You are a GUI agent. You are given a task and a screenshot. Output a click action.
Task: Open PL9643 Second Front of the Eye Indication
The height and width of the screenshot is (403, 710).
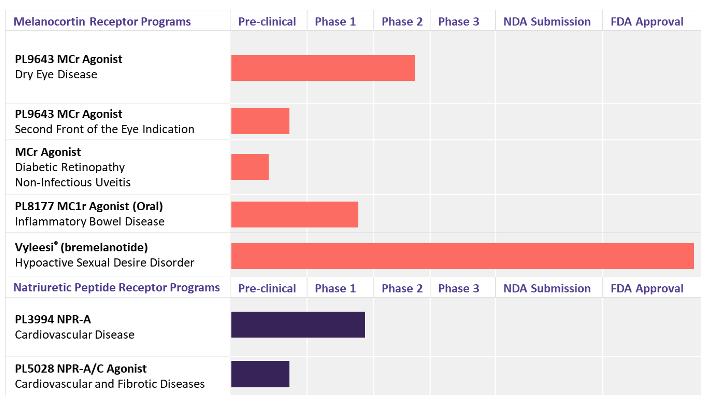click(104, 121)
